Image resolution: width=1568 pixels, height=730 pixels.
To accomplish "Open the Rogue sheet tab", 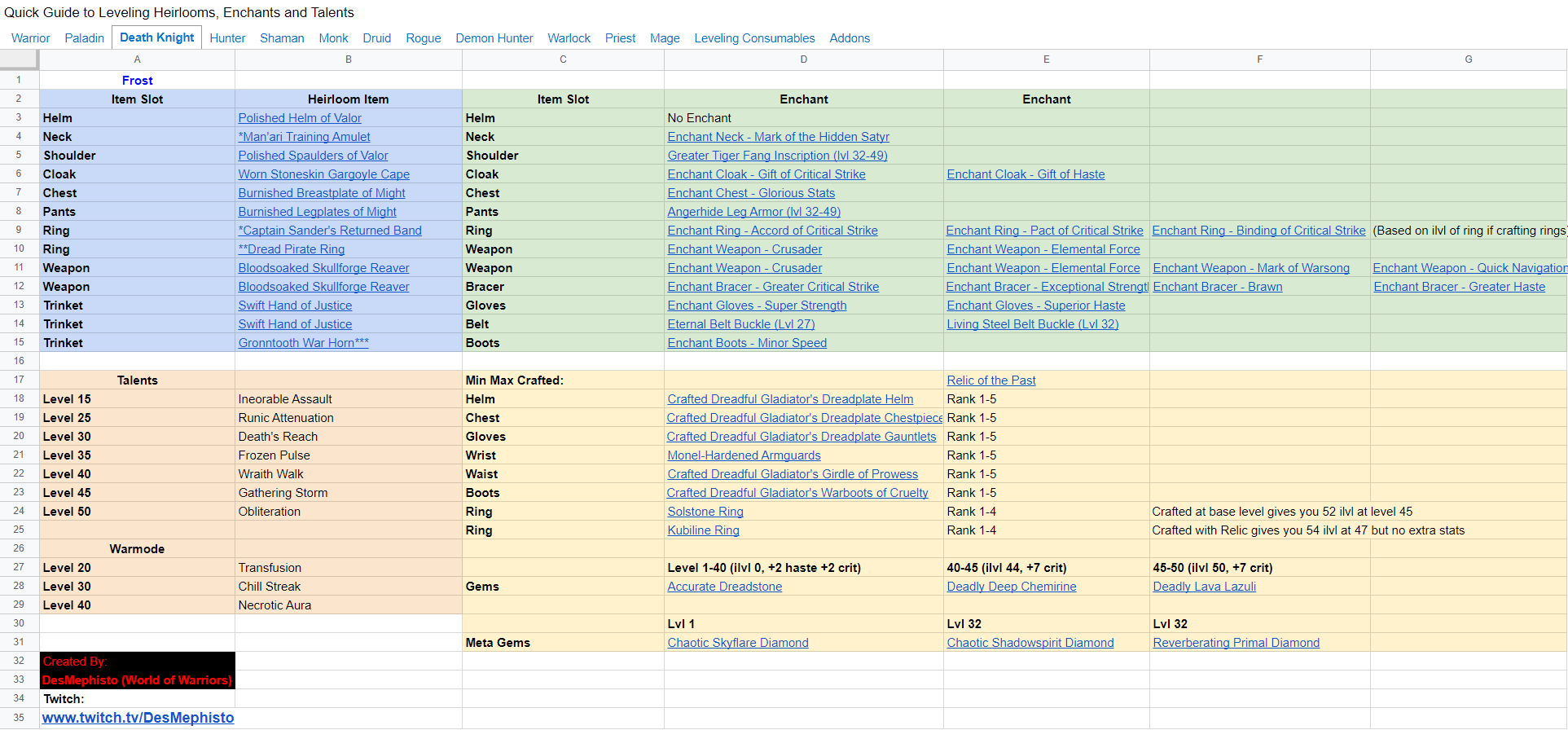I will [x=424, y=38].
